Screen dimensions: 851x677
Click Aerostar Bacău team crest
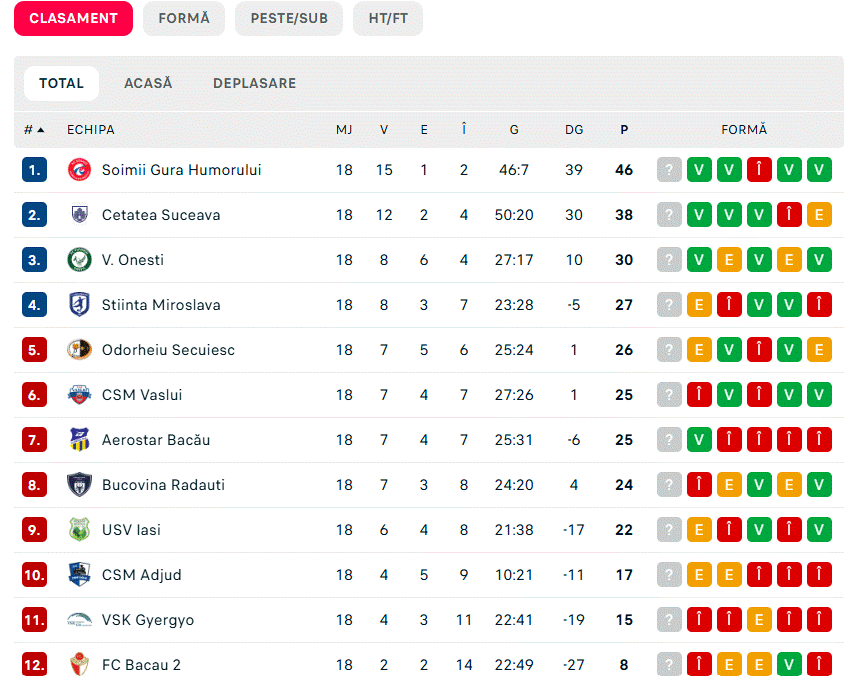[x=79, y=440]
